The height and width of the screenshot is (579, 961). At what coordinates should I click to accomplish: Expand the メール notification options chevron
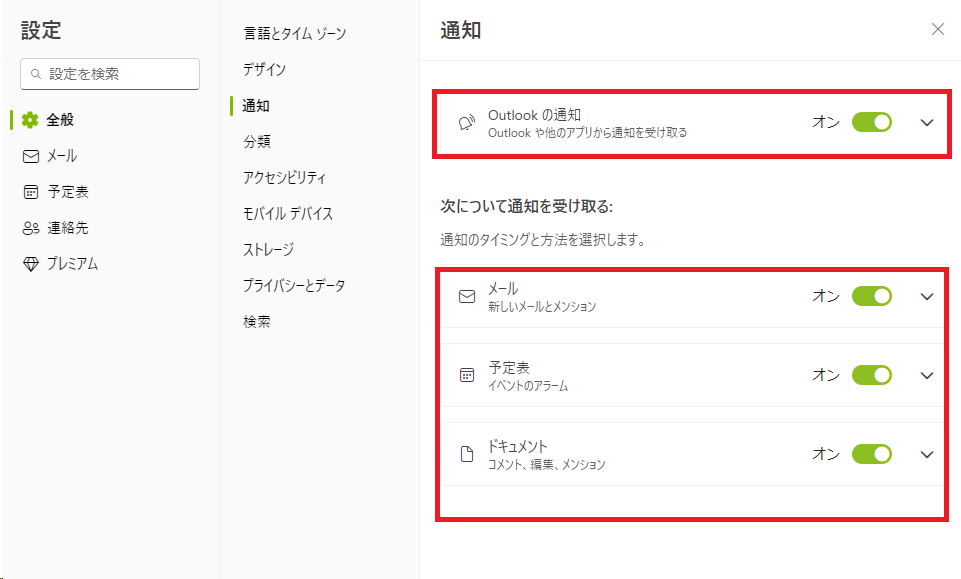(x=926, y=296)
